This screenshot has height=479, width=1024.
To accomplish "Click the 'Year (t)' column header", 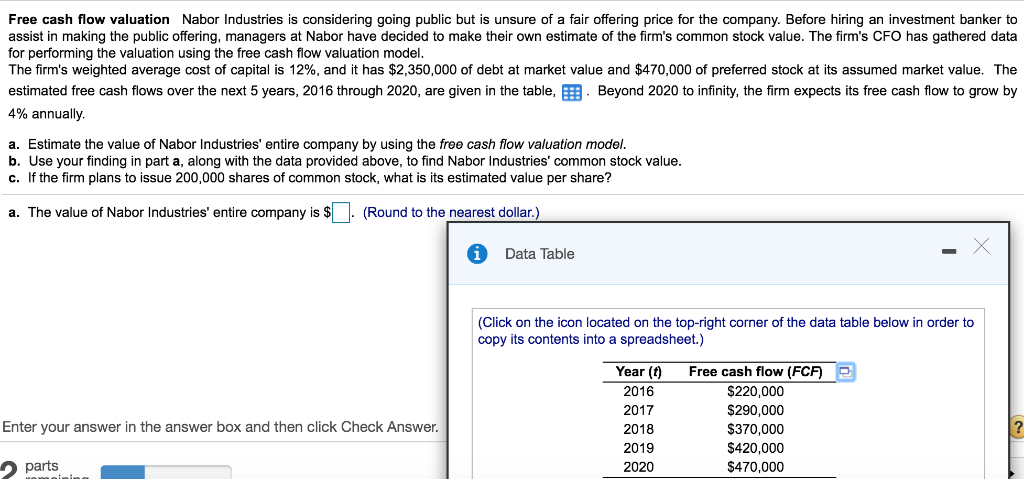I will [x=638, y=372].
